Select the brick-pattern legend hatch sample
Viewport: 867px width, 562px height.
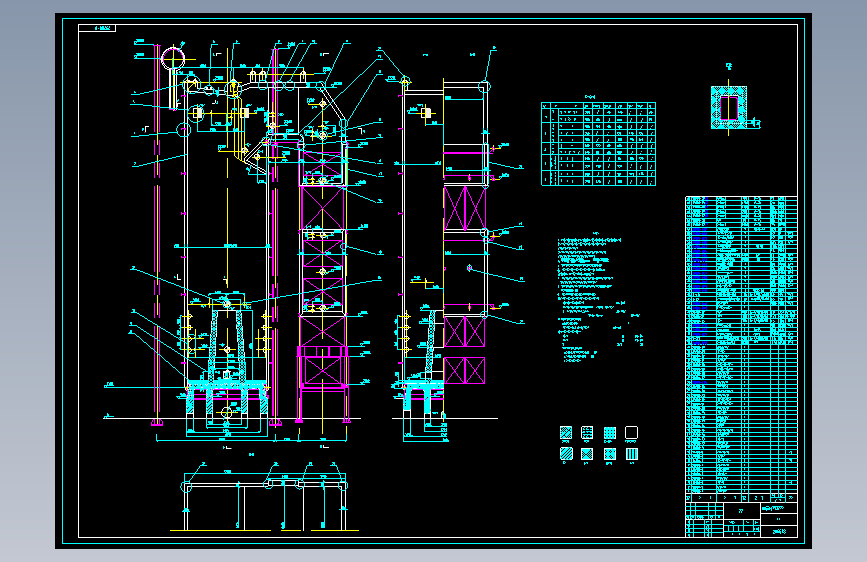[x=587, y=432]
